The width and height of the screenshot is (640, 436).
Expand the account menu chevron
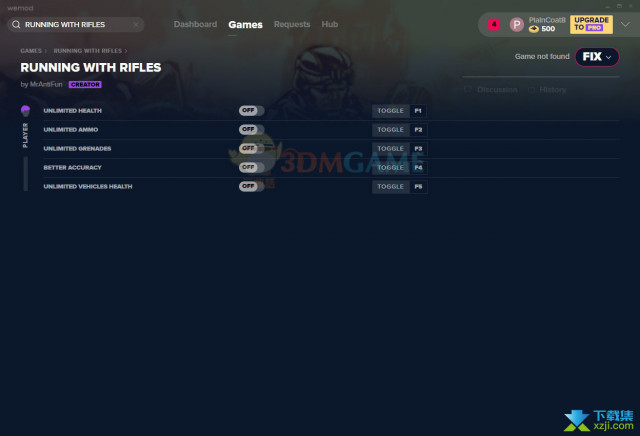(x=625, y=24)
